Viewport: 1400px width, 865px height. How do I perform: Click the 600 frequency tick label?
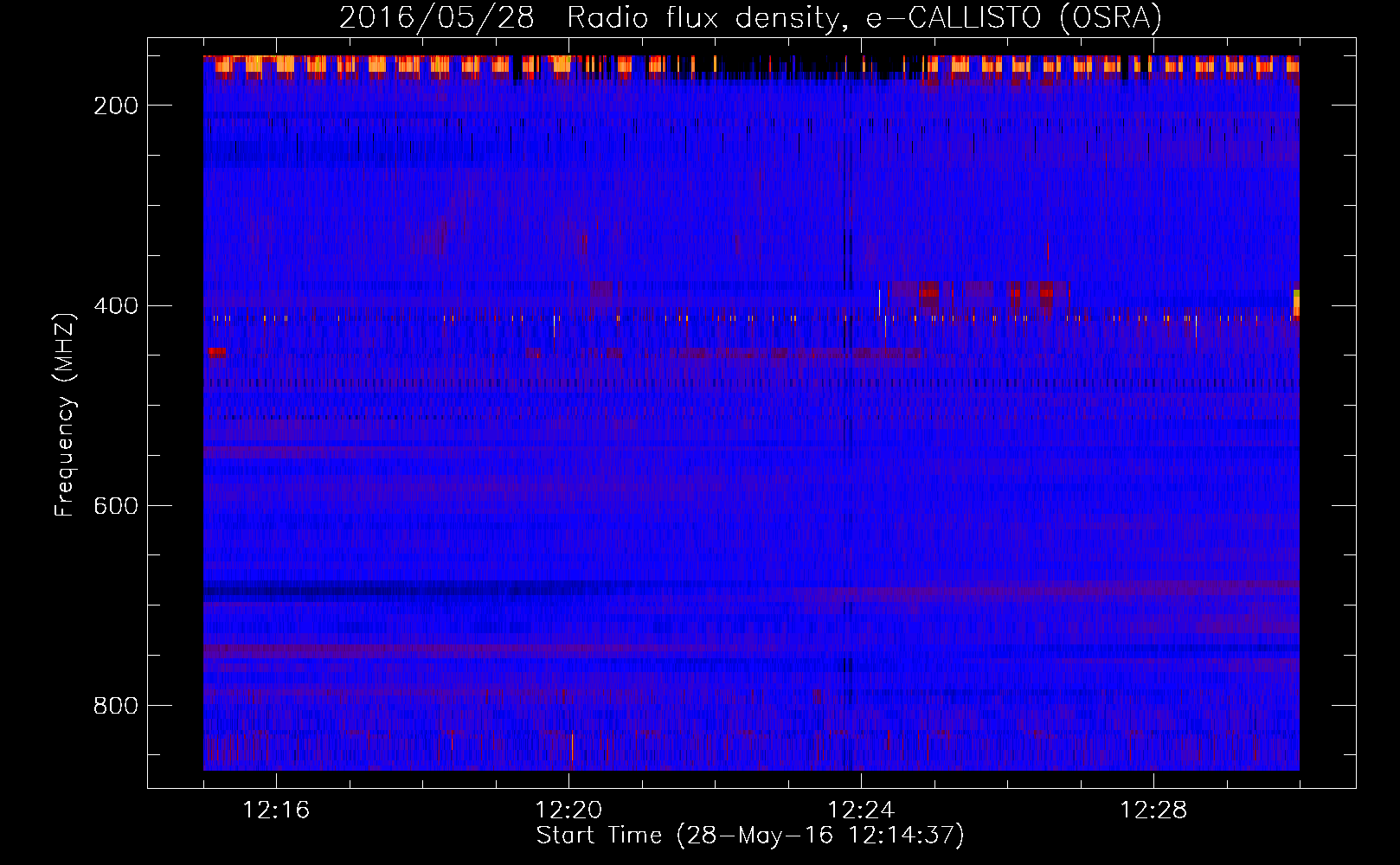pos(116,505)
